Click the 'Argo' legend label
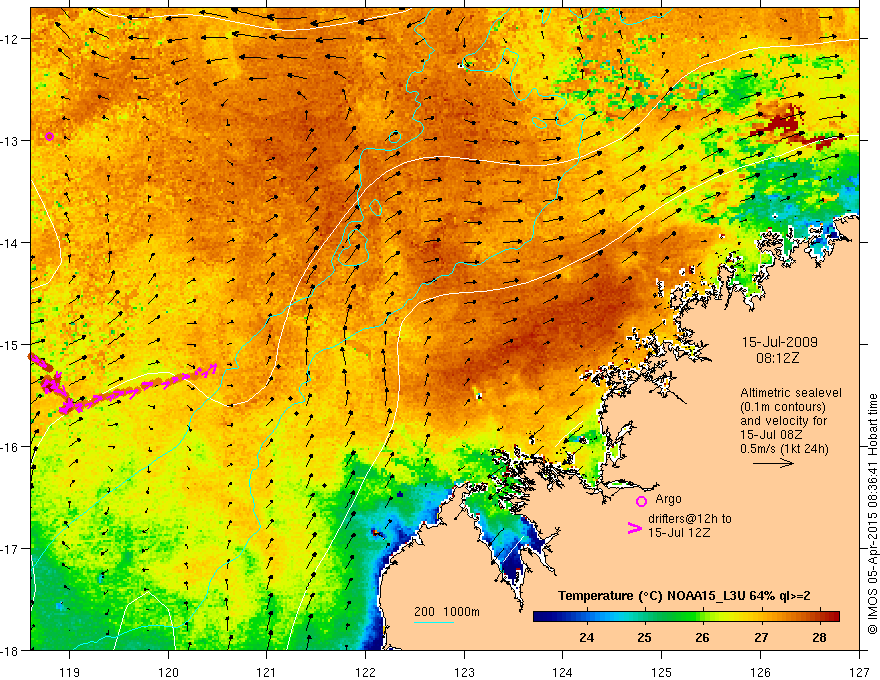The height and width of the screenshot is (680, 880). click(x=668, y=499)
